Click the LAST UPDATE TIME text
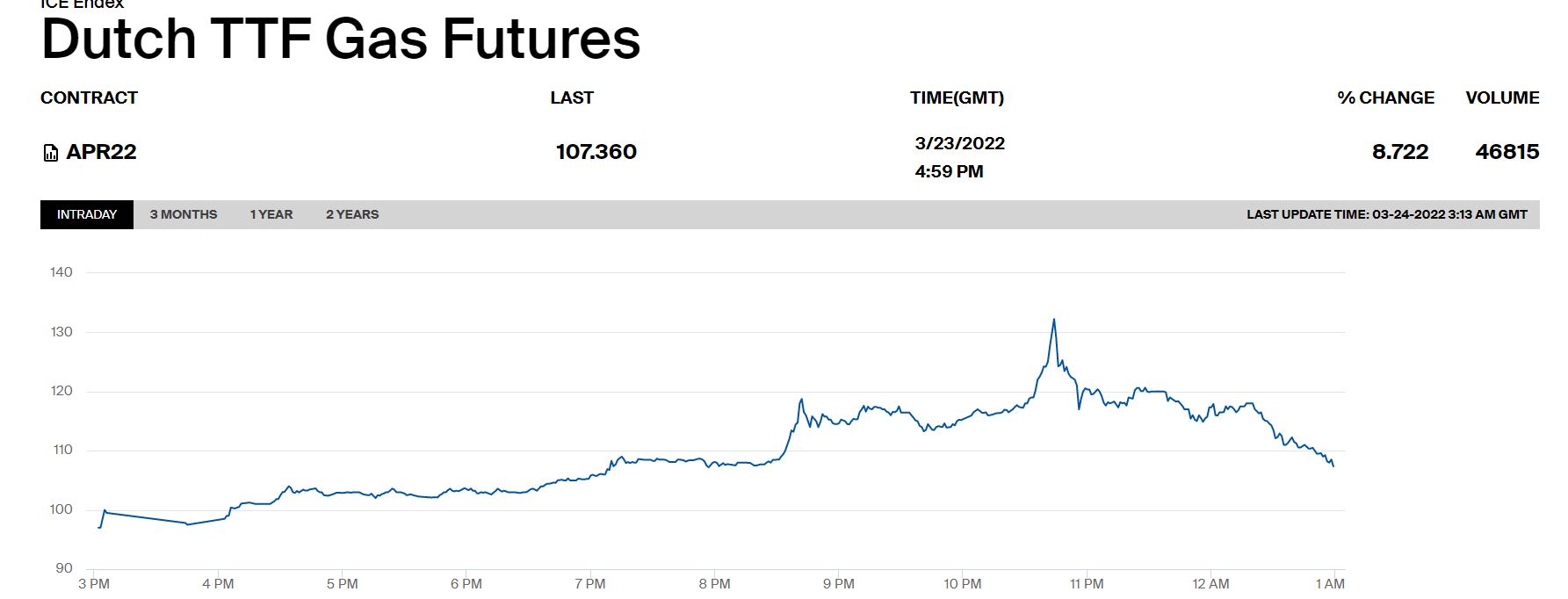The image size is (1568, 599). (1386, 214)
